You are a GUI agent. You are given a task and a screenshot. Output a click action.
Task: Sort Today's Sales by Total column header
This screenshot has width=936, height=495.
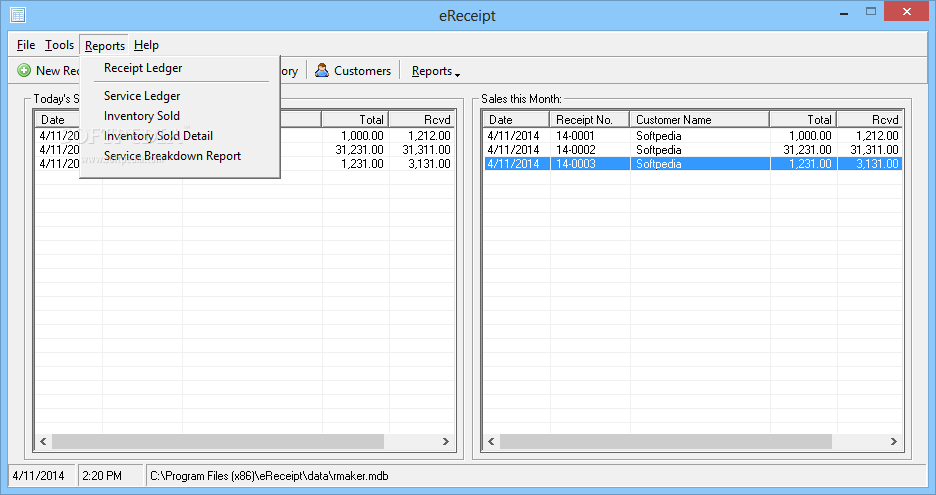355,119
